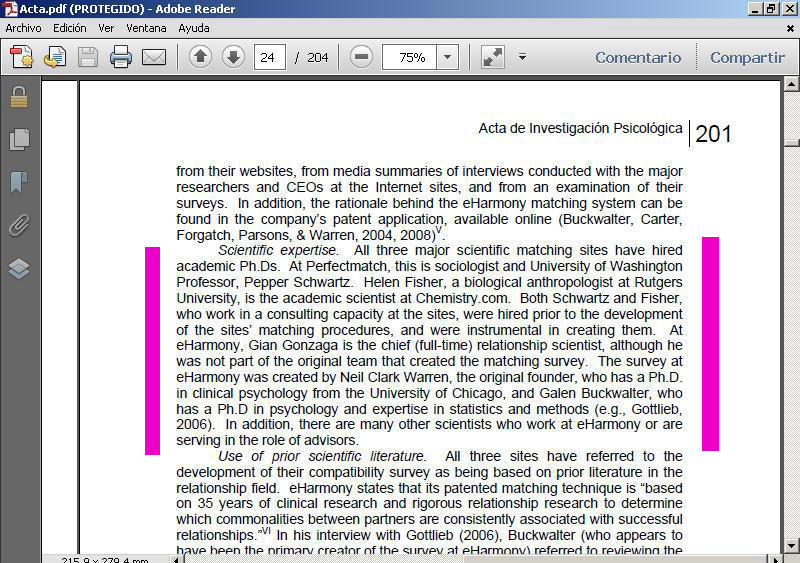The width and height of the screenshot is (800, 563).
Task: Minimize the Adobe Reader window
Action: (756, 9)
